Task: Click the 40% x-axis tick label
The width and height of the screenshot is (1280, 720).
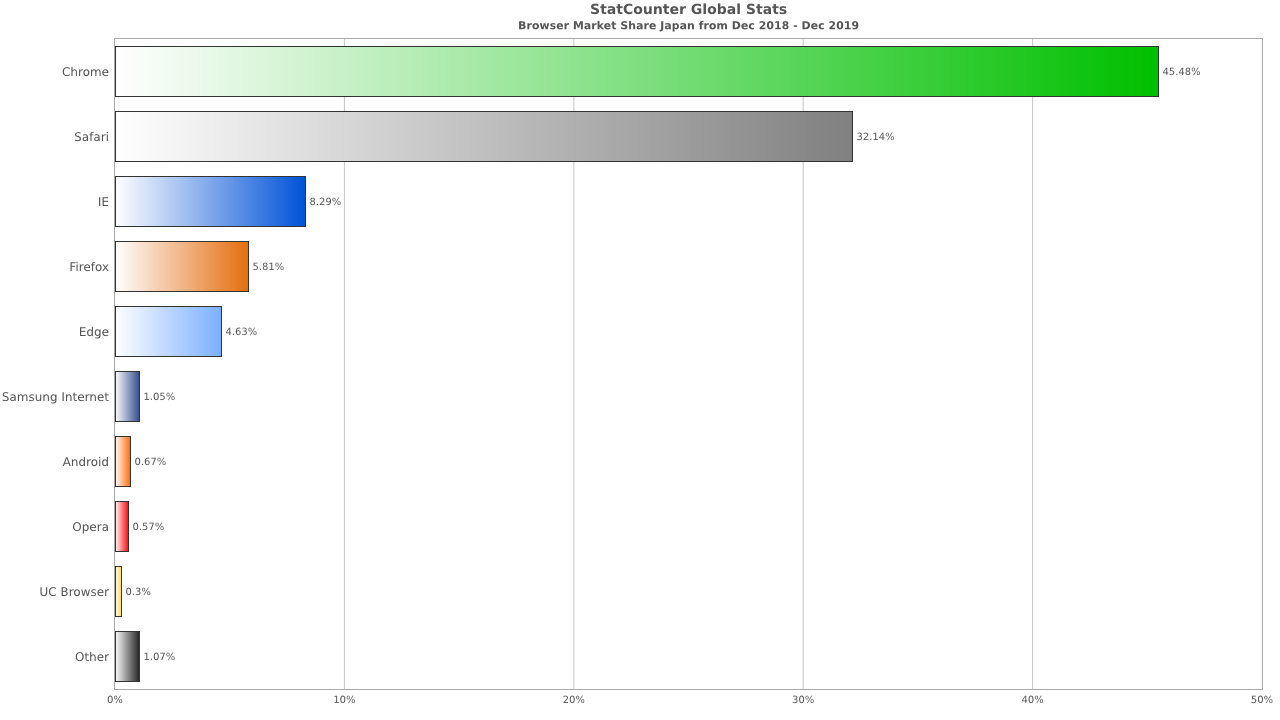Action: tap(1032, 699)
